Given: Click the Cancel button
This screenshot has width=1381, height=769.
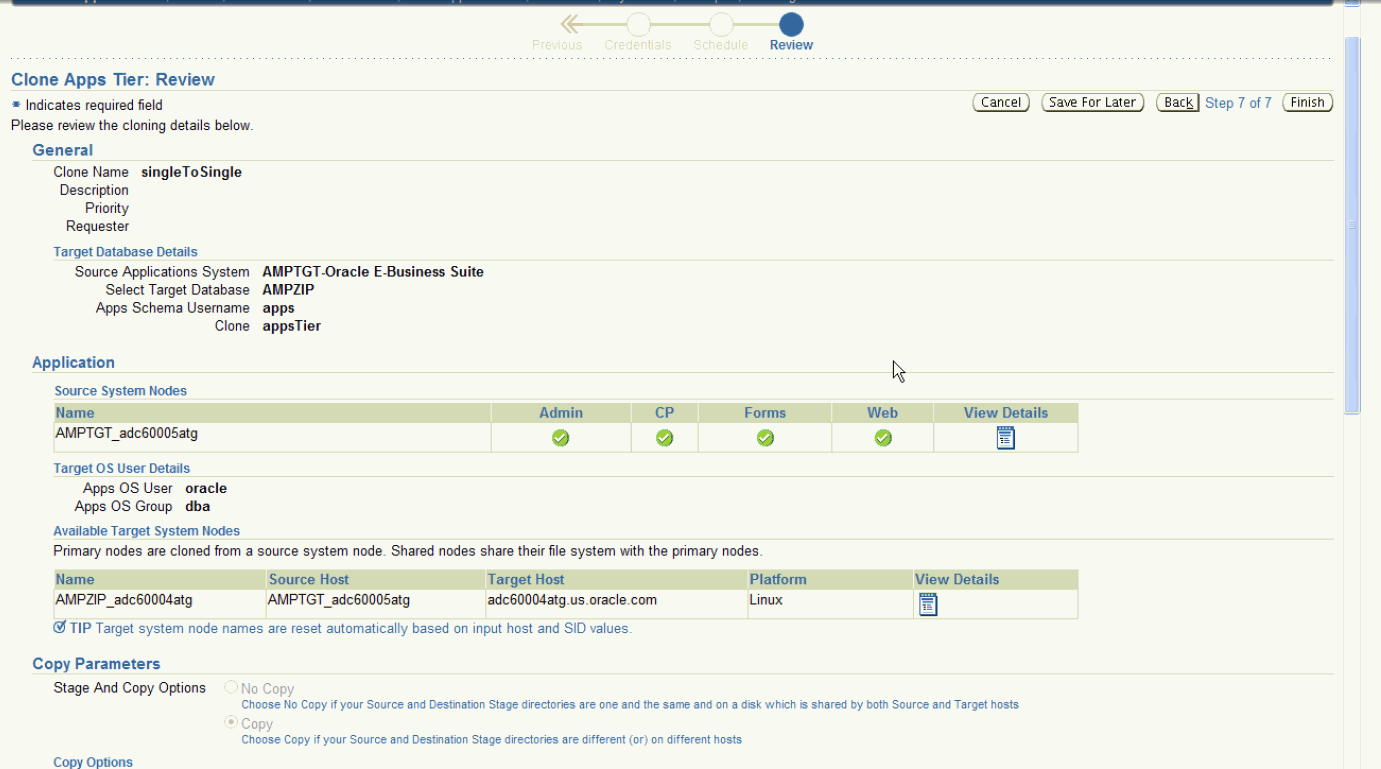Looking at the screenshot, I should 1001,103.
